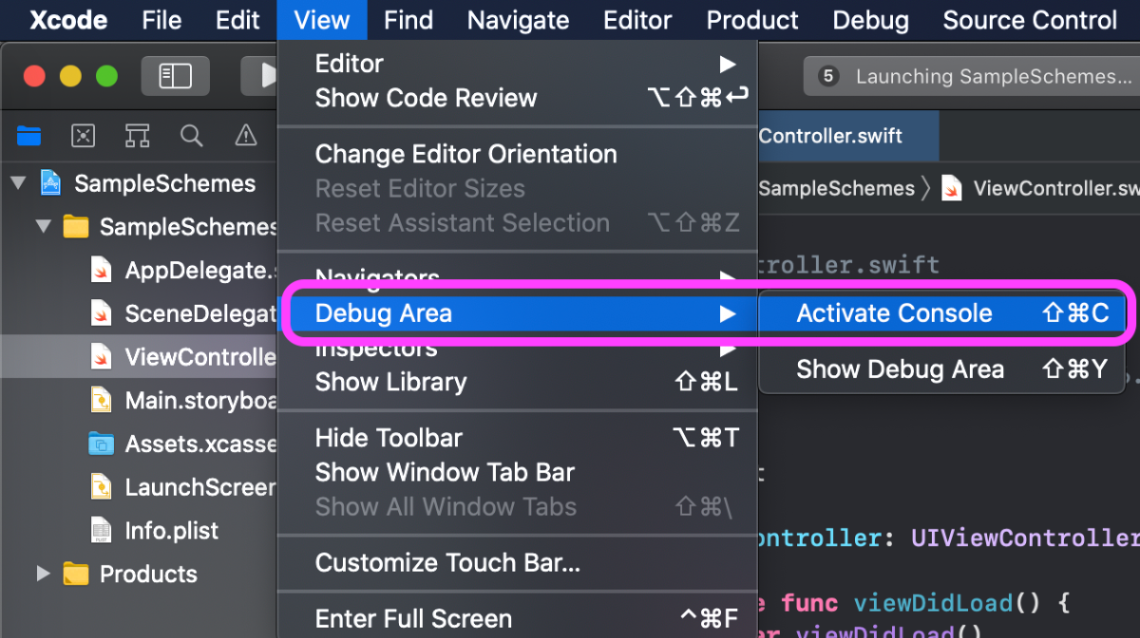Select the Products group row
Screen dimensions: 1140x638
coord(139,574)
